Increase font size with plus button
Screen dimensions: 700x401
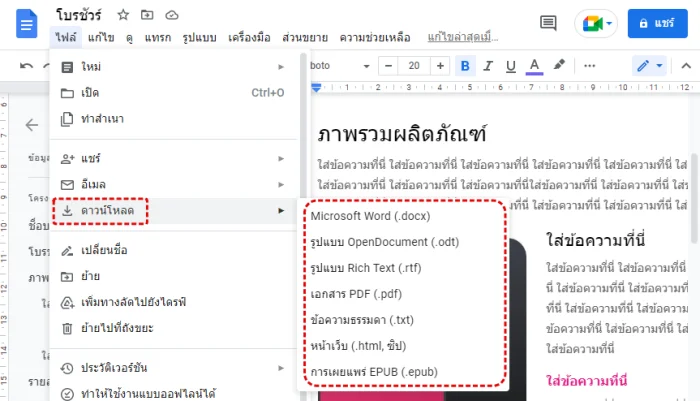440,66
